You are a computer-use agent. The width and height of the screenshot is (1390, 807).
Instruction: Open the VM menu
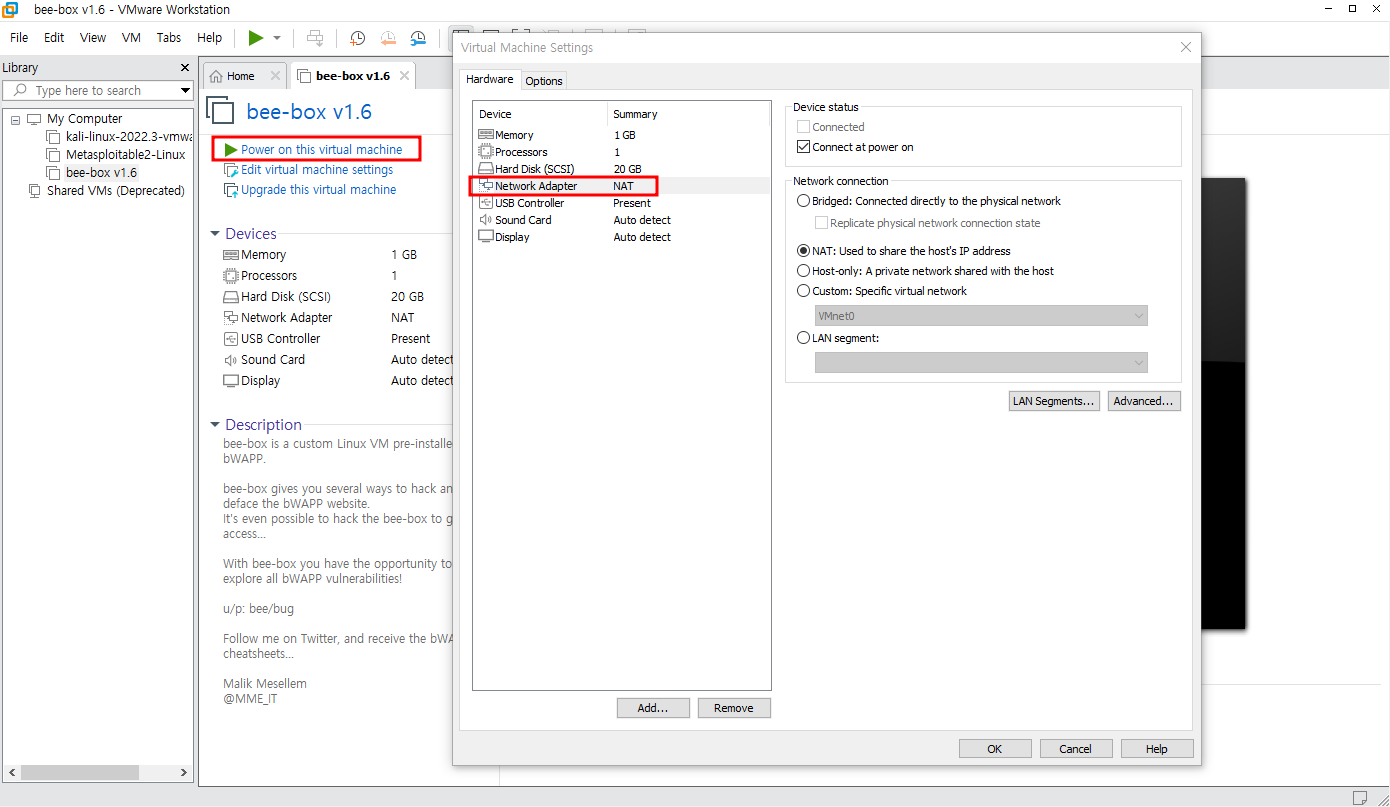[131, 37]
